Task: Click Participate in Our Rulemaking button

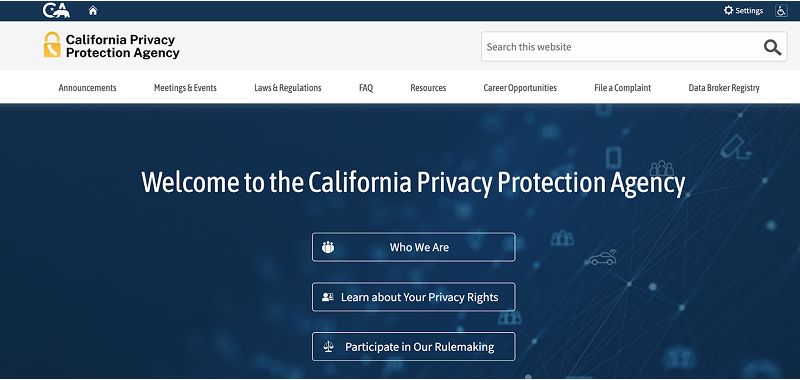Action: coord(414,347)
